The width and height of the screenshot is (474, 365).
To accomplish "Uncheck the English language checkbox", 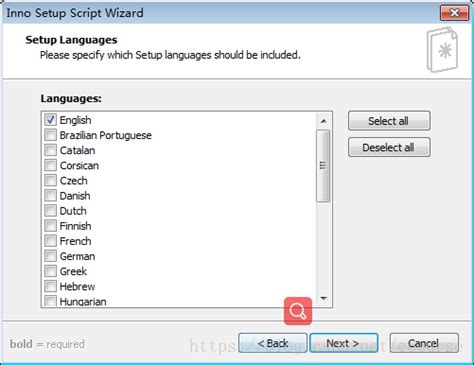I will (50, 120).
